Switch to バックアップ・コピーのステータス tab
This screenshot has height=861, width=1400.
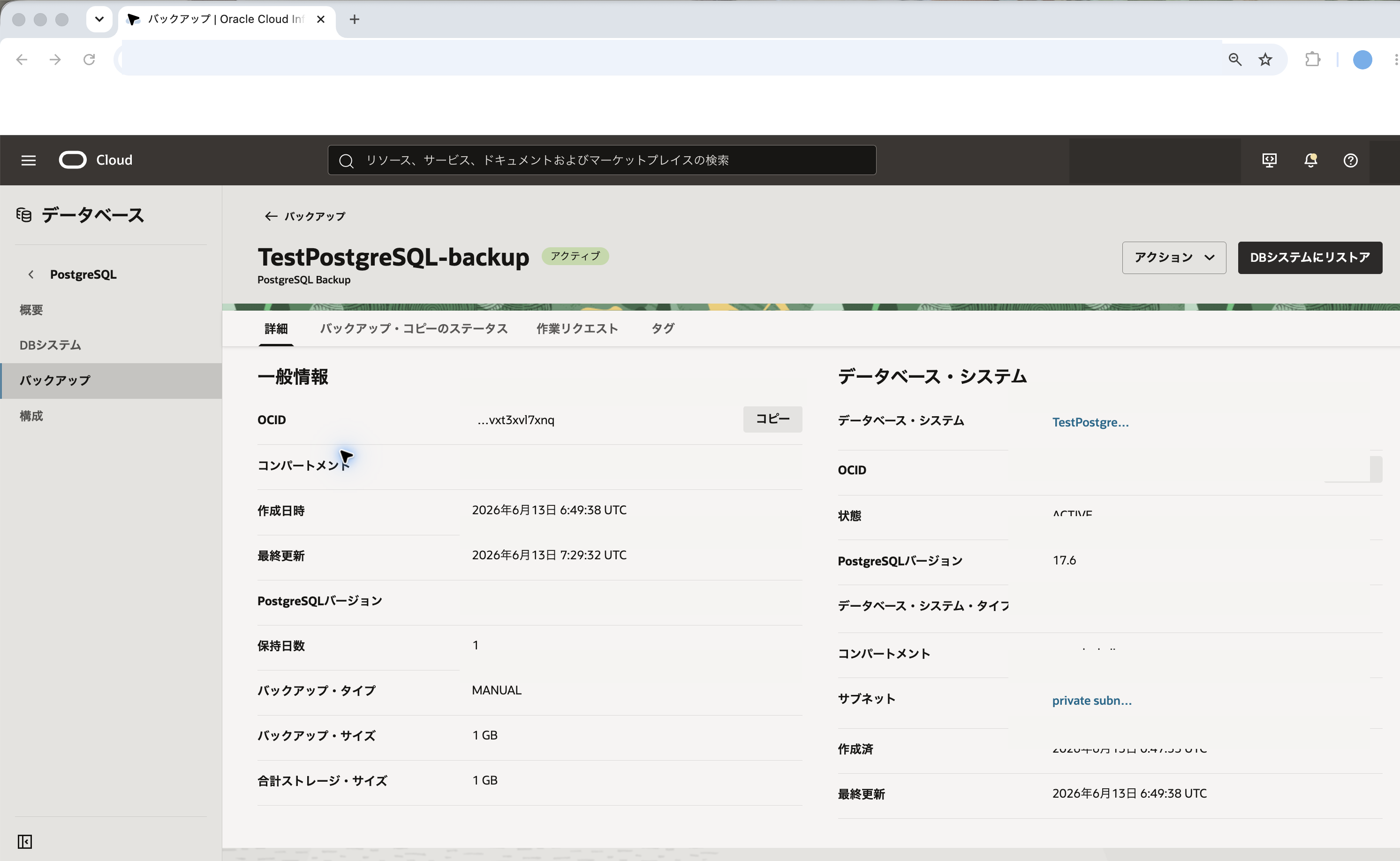414,328
